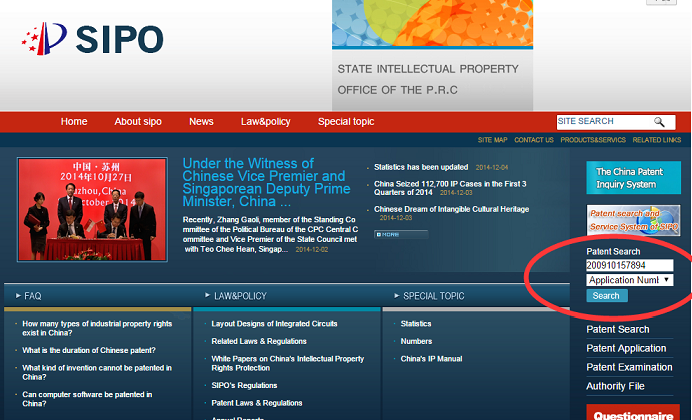Open Patent search and Service System banner

[x=633, y=220]
